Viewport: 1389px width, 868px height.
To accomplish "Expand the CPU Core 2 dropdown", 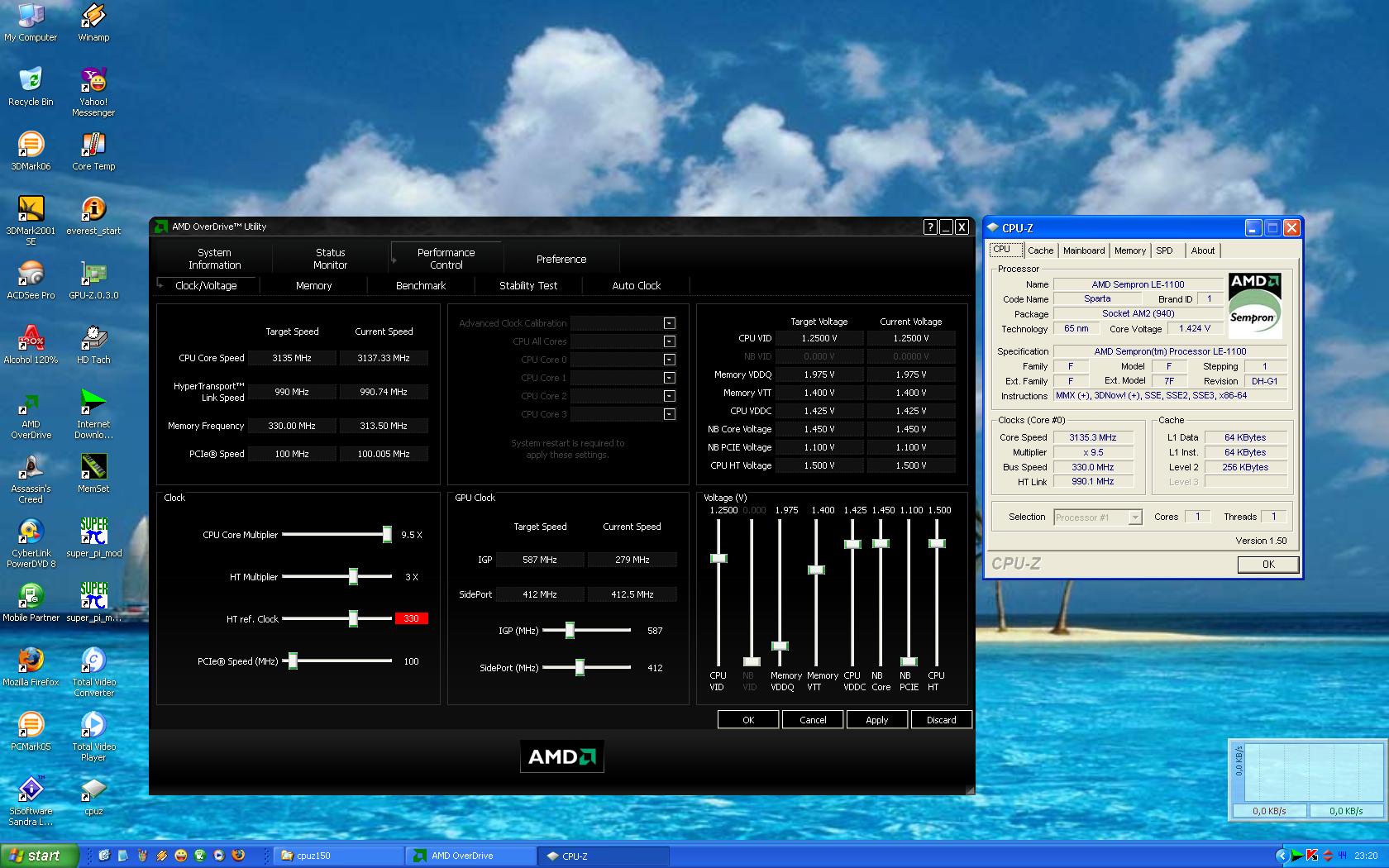I will pyautogui.click(x=670, y=396).
